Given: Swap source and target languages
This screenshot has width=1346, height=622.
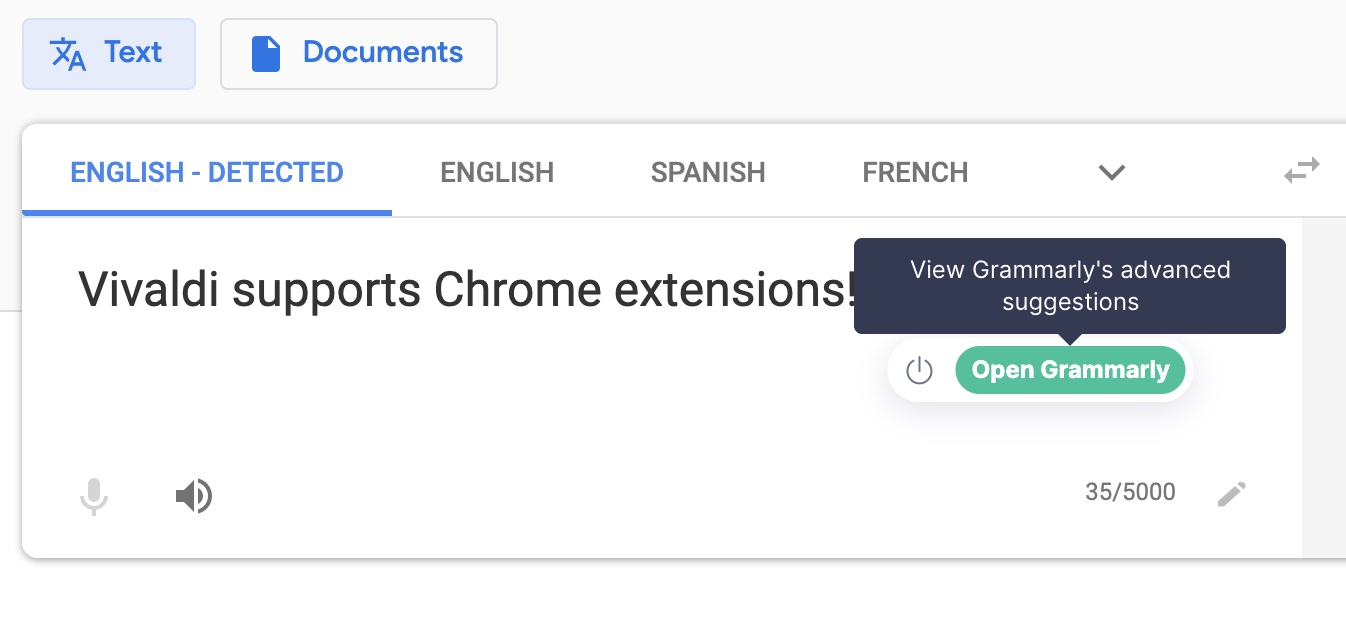Looking at the screenshot, I should [1302, 172].
